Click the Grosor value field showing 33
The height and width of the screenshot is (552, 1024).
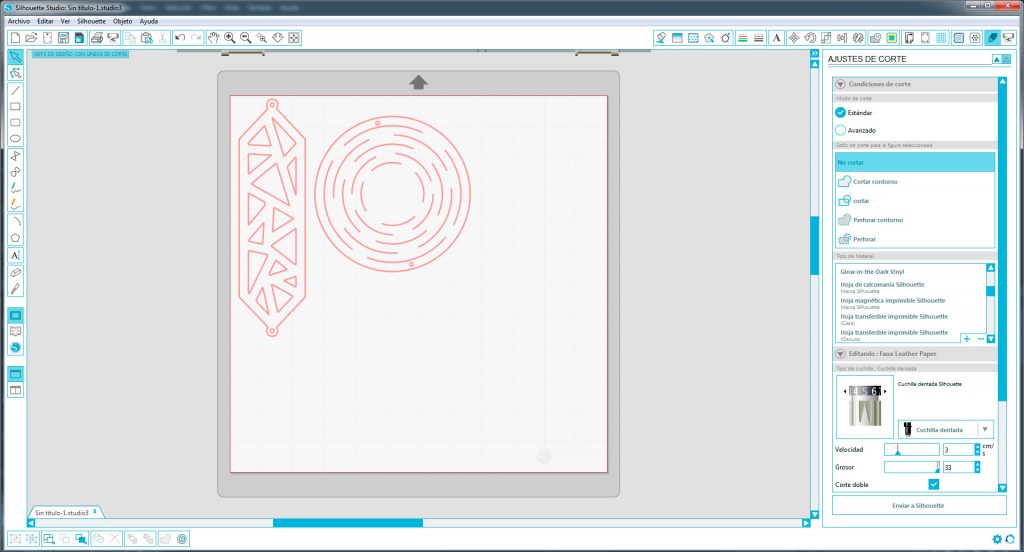tap(958, 467)
